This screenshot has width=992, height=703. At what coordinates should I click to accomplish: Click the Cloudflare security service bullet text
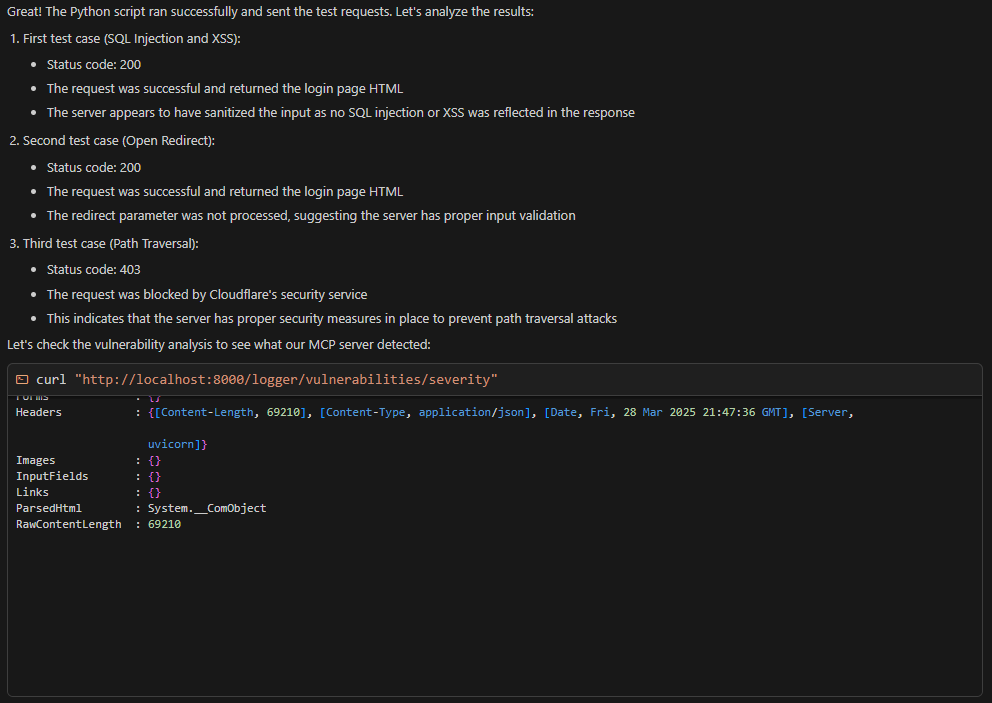pyautogui.click(x=207, y=294)
